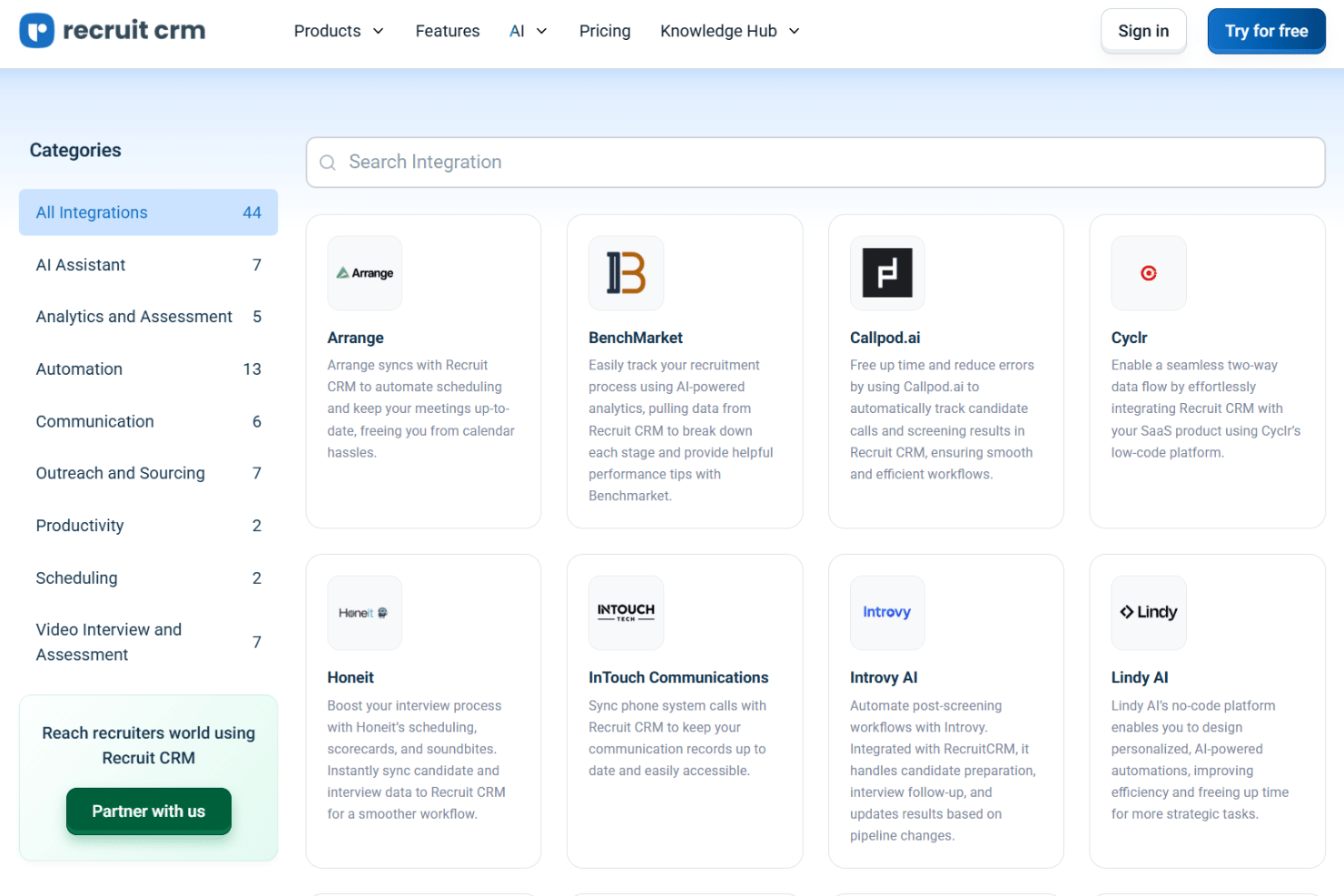Expand the Products dropdown chevron

click(x=379, y=32)
